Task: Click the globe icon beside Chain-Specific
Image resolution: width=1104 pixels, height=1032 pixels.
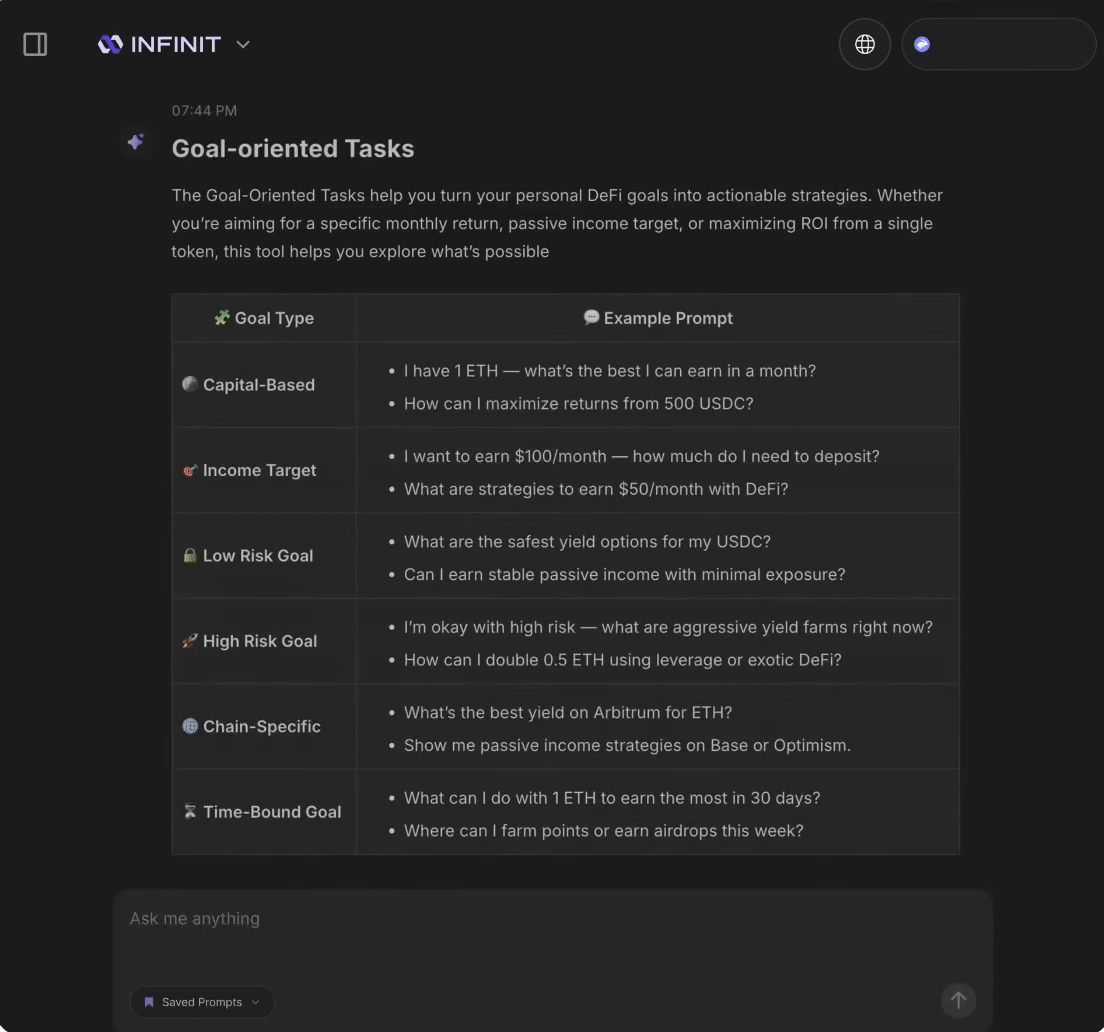Action: (x=190, y=726)
